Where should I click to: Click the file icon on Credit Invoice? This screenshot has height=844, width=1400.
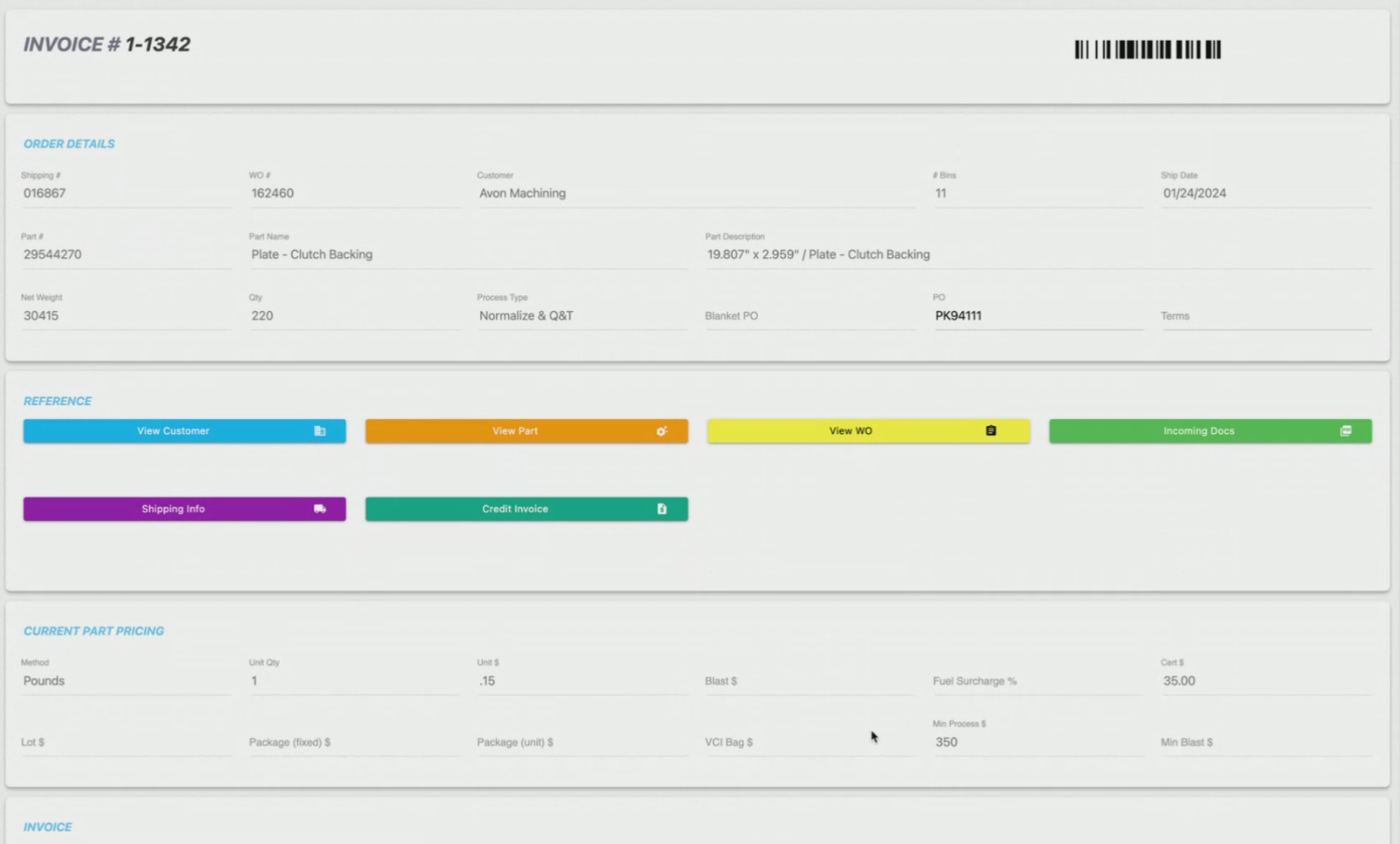(662, 509)
